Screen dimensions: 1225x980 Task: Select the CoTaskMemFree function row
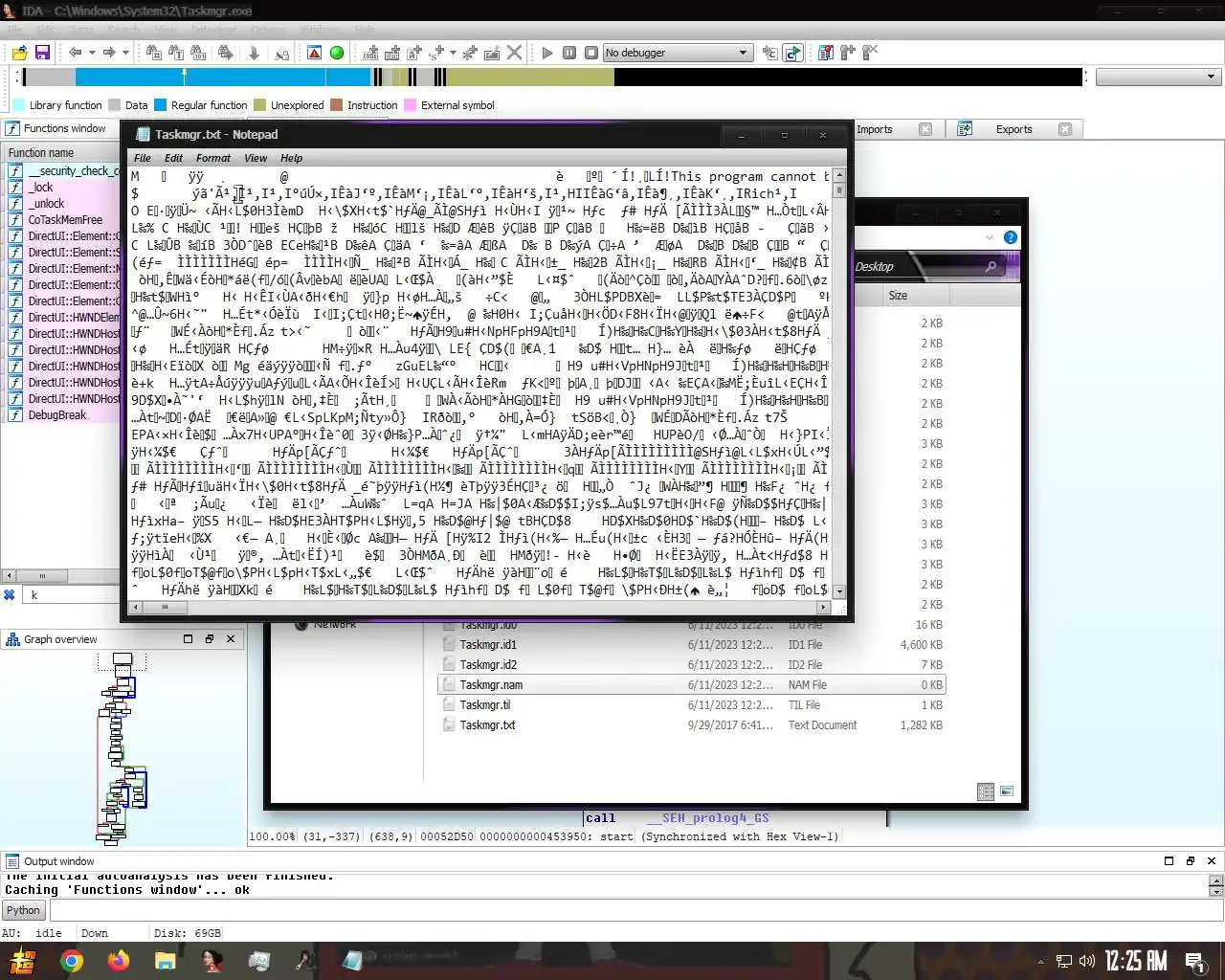coord(62,220)
